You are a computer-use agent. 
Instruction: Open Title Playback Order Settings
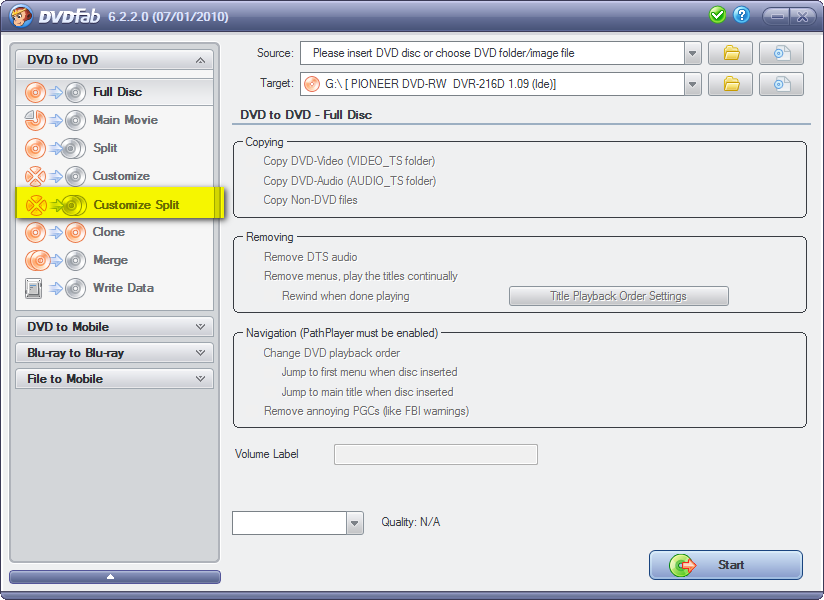[x=619, y=296]
